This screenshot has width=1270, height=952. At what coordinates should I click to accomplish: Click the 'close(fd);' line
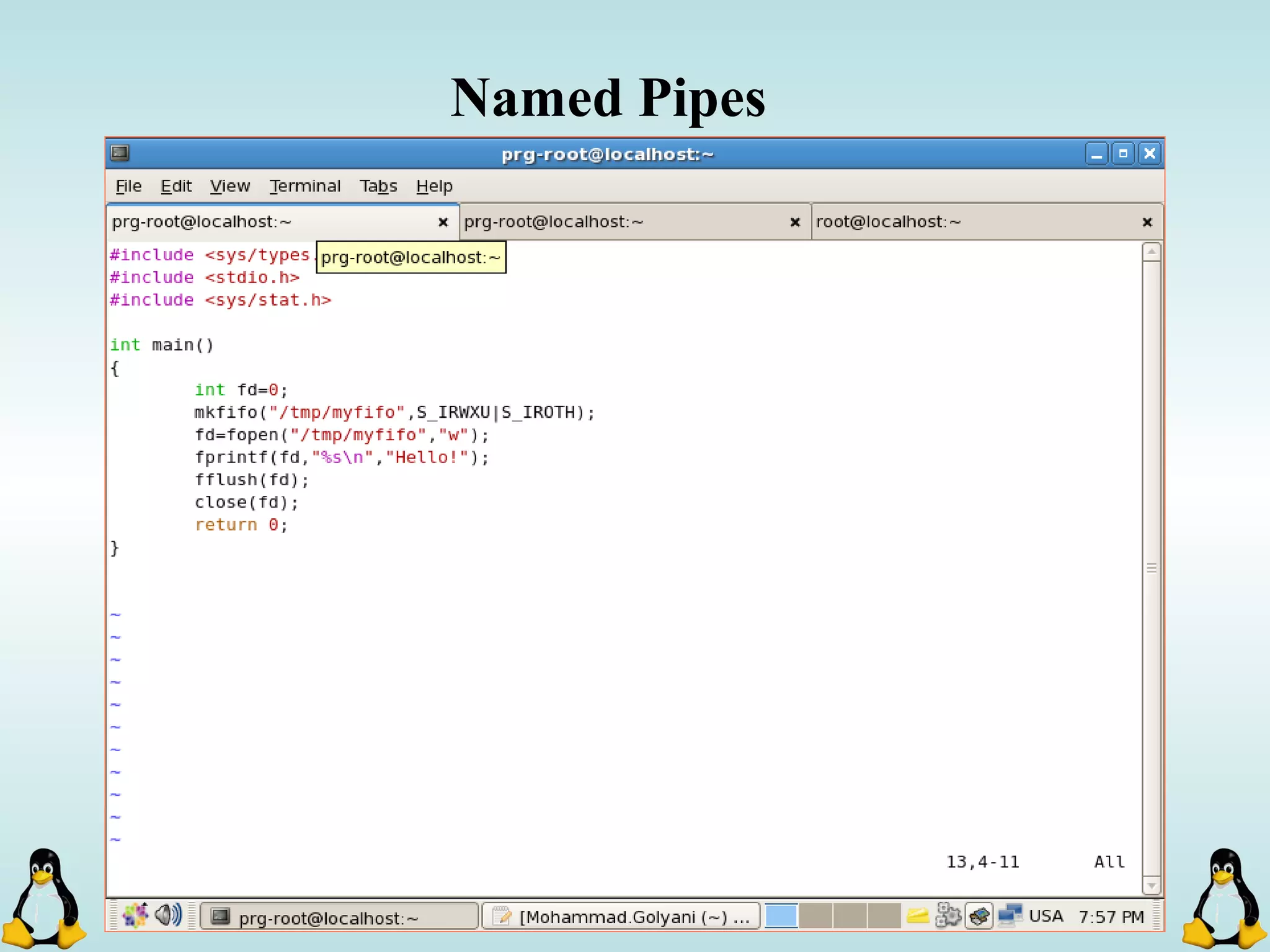click(246, 502)
